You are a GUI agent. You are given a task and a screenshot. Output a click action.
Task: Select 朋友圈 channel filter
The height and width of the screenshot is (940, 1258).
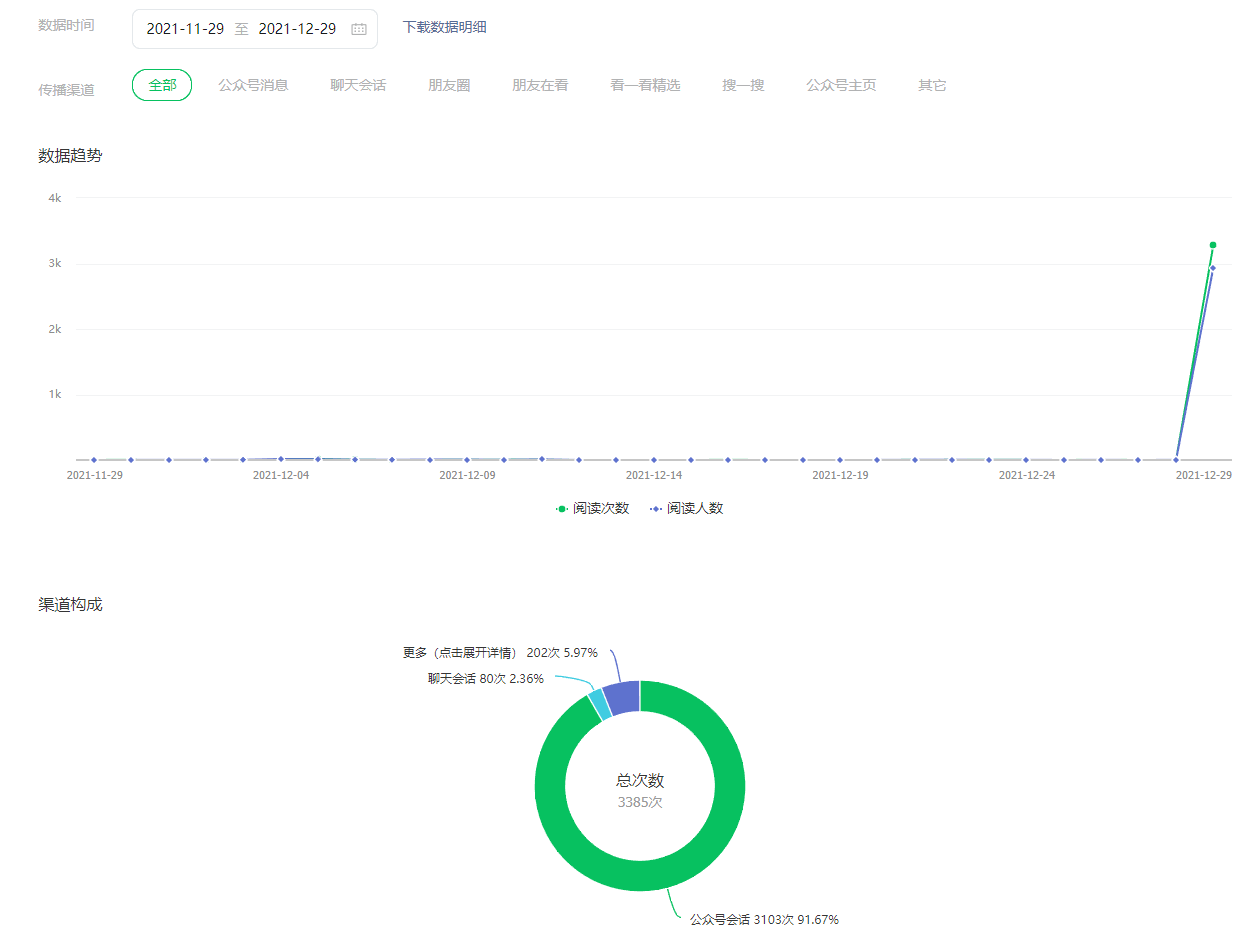pos(449,86)
